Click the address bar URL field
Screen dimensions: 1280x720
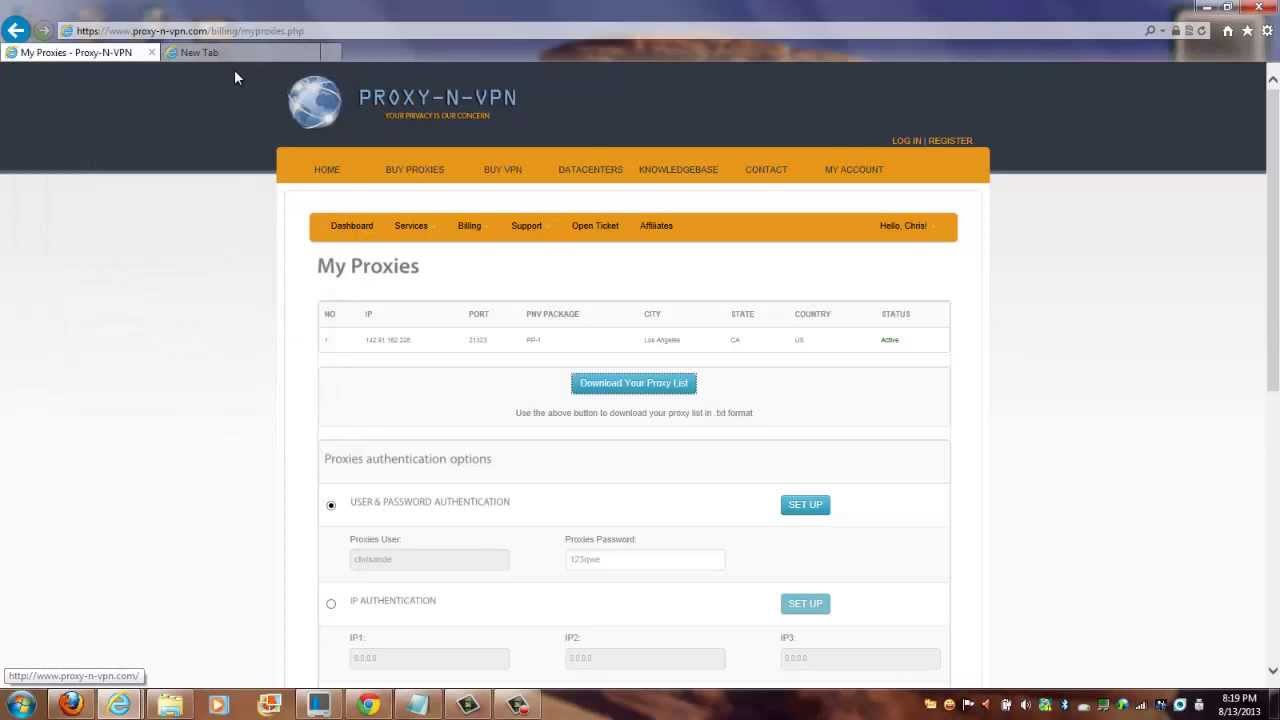pyautogui.click(x=600, y=31)
